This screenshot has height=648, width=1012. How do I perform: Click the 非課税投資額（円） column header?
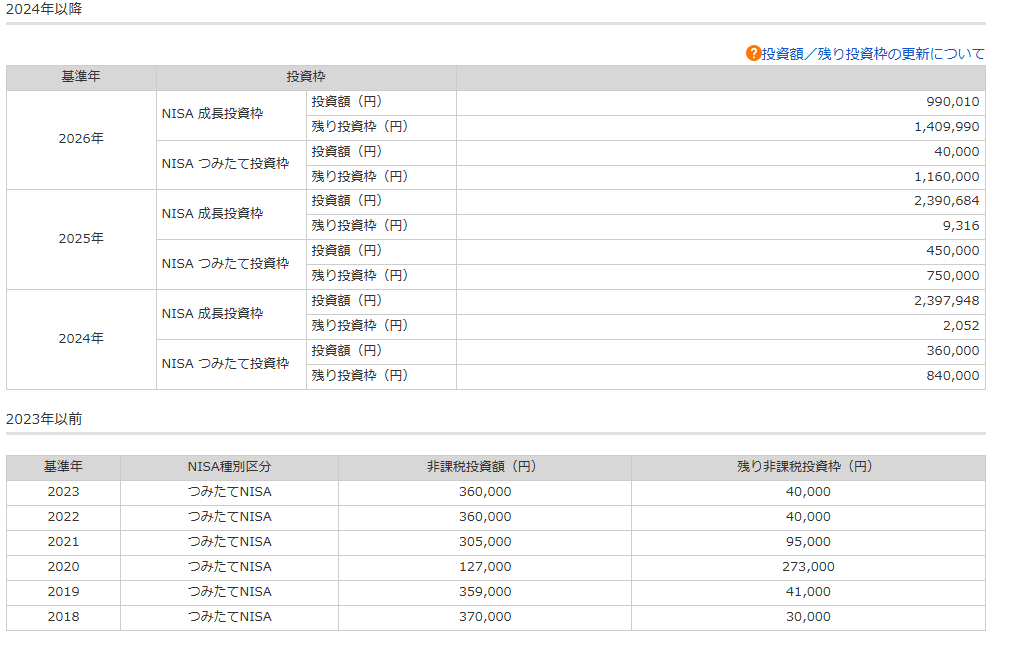tap(484, 467)
